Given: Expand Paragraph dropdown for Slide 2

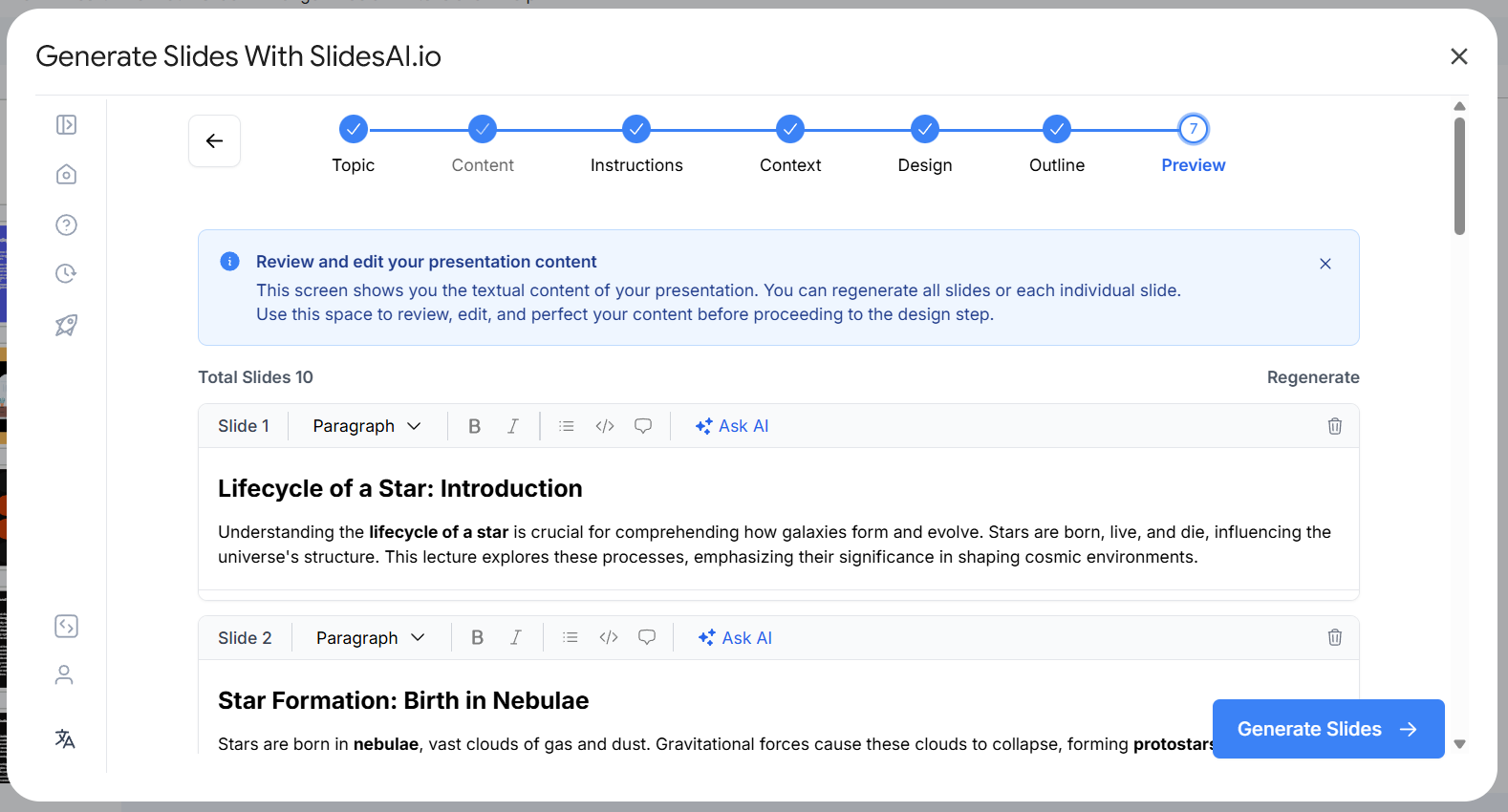Looking at the screenshot, I should (x=371, y=637).
